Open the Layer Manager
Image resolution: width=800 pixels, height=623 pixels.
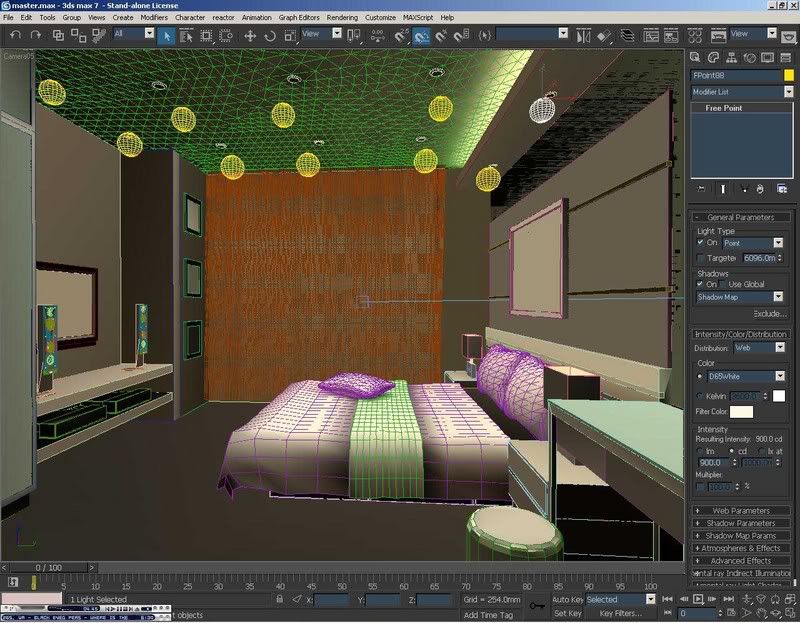628,36
